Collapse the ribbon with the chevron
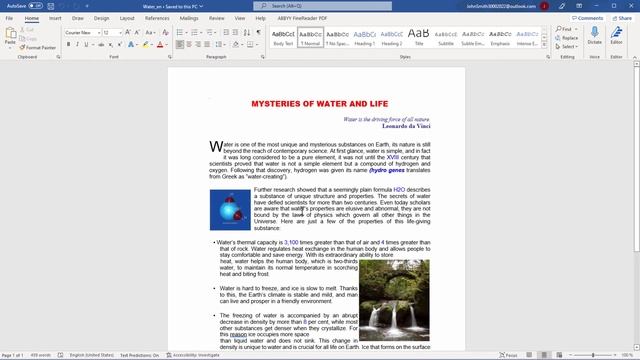The height and width of the screenshot is (360, 640). point(634,57)
